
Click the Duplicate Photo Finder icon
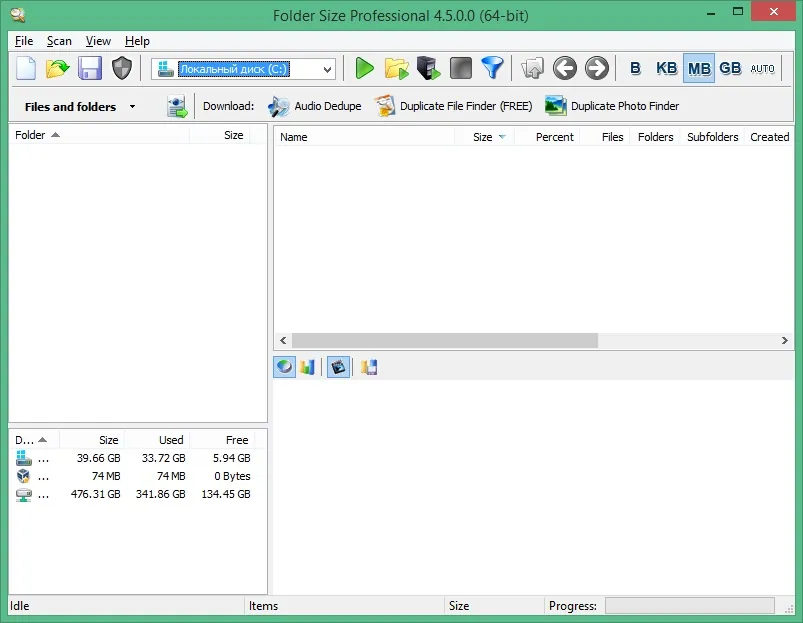click(x=556, y=106)
